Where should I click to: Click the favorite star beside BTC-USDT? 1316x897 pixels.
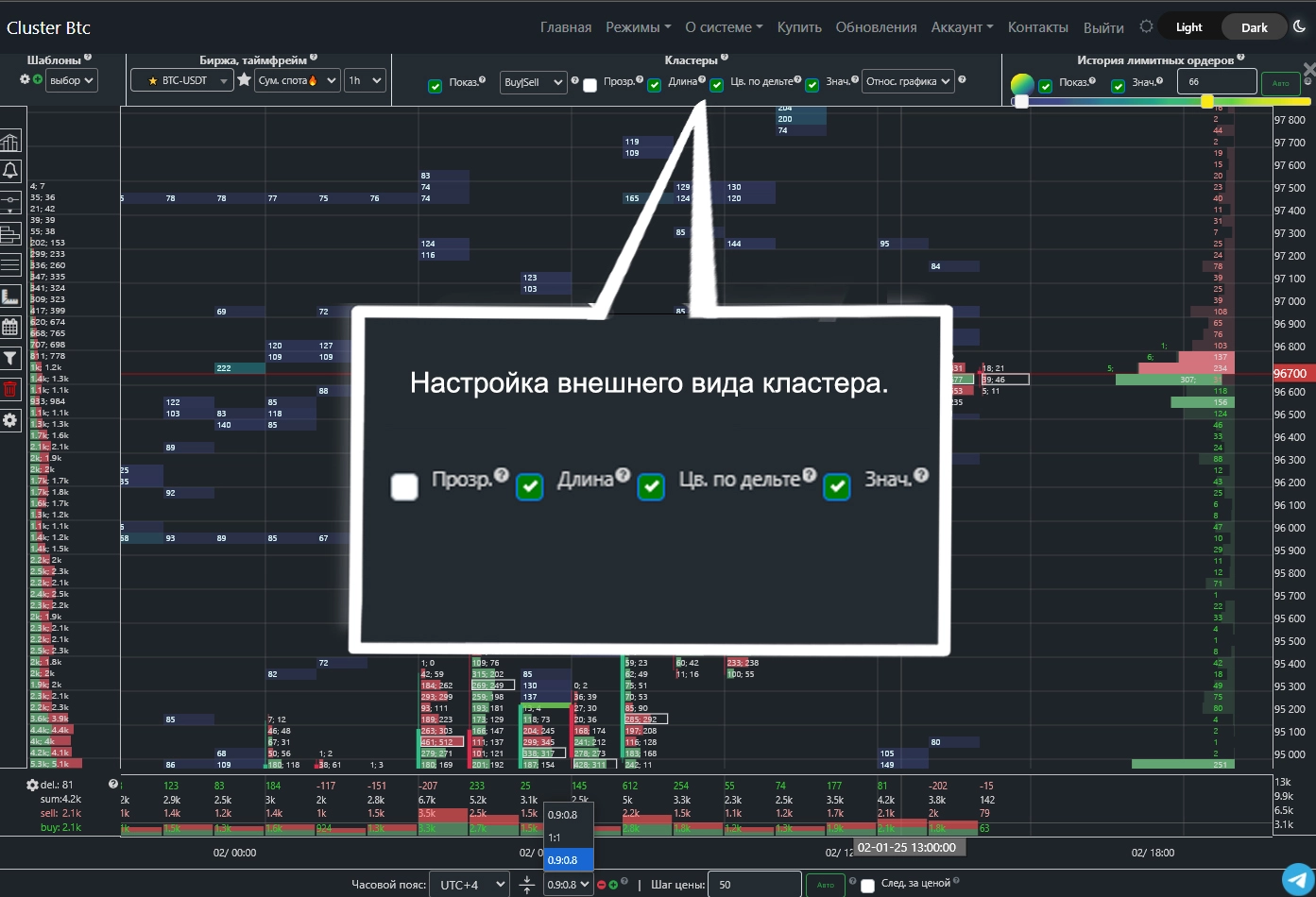(244, 80)
